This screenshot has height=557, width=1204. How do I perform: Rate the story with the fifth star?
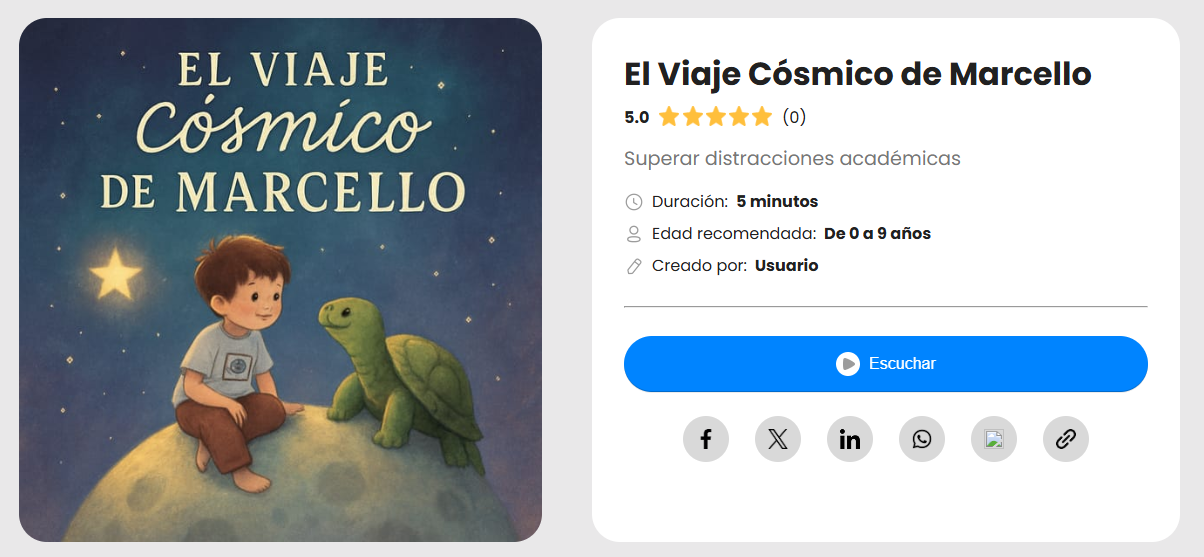tap(762, 117)
